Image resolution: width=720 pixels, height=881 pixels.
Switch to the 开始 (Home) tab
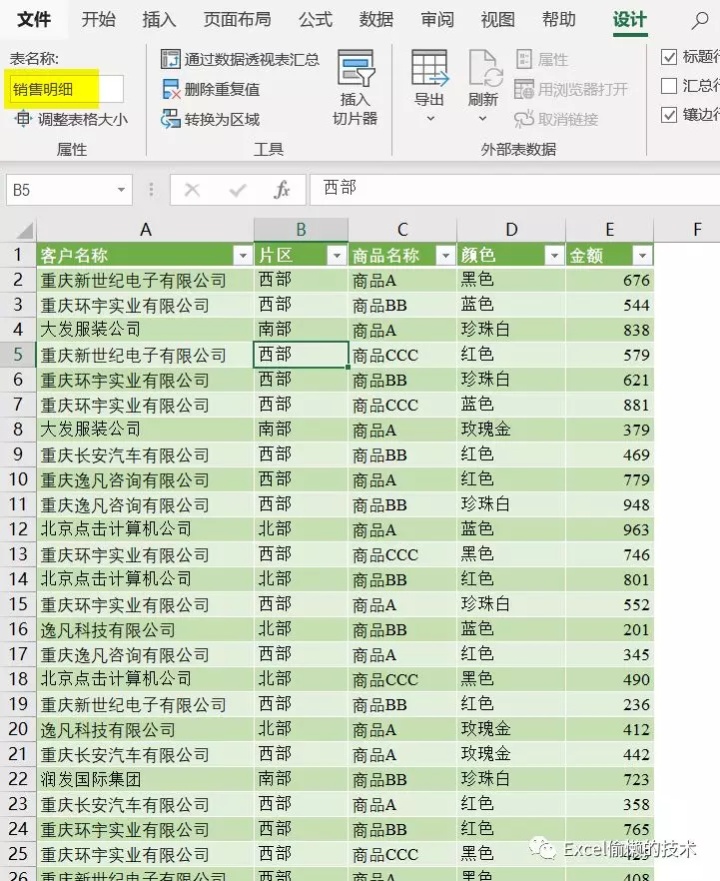98,20
